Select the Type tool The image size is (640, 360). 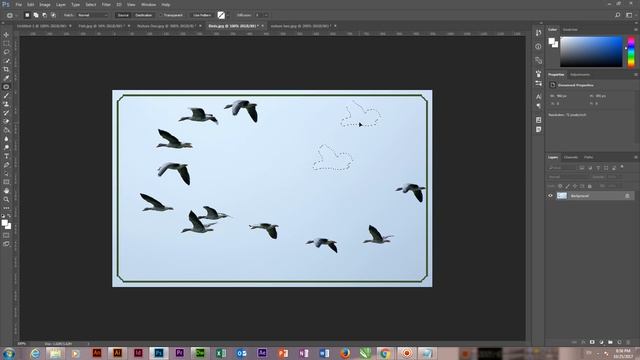click(x=6, y=156)
